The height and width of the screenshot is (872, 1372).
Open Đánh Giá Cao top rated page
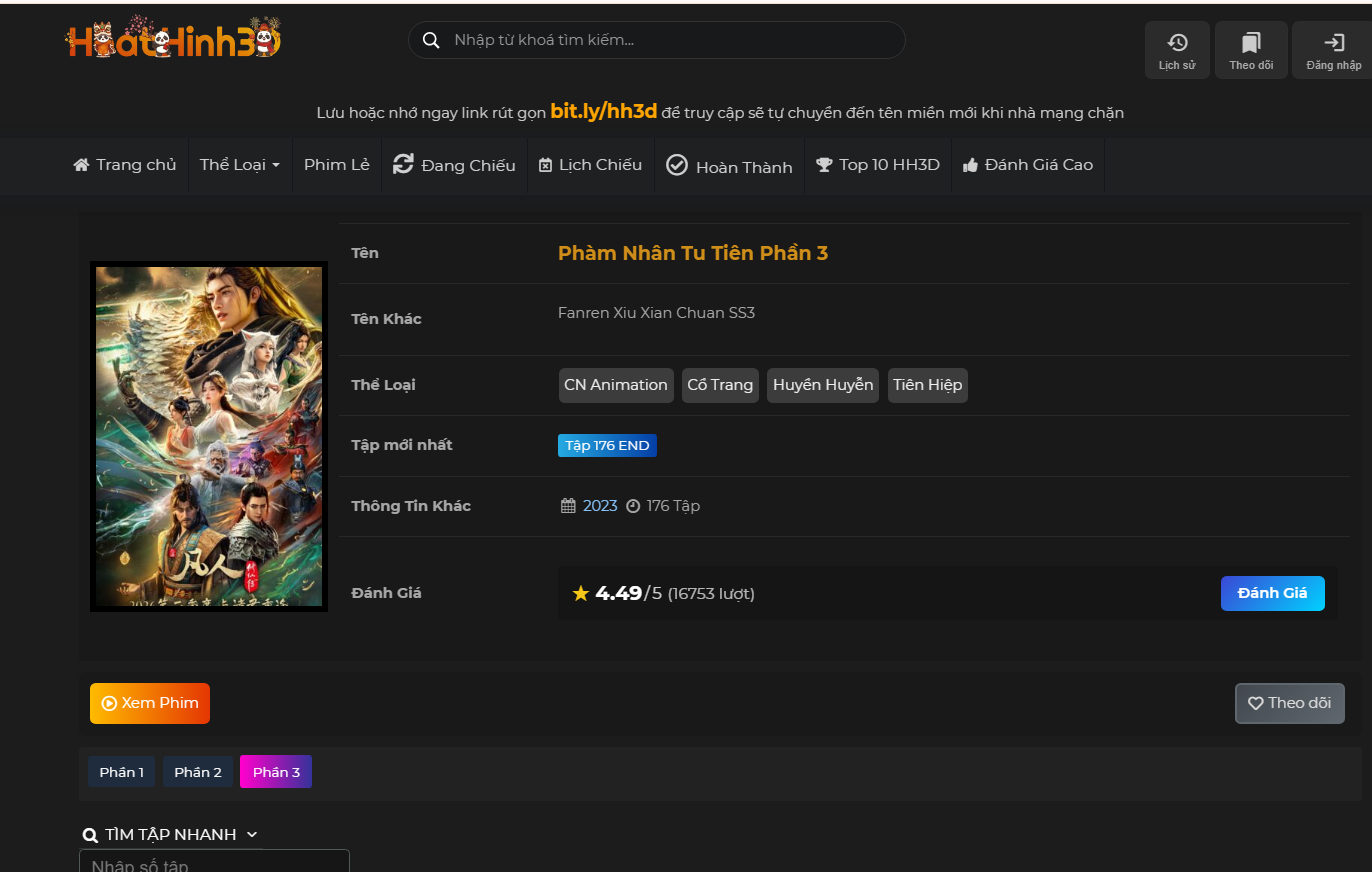pyautogui.click(x=1027, y=165)
